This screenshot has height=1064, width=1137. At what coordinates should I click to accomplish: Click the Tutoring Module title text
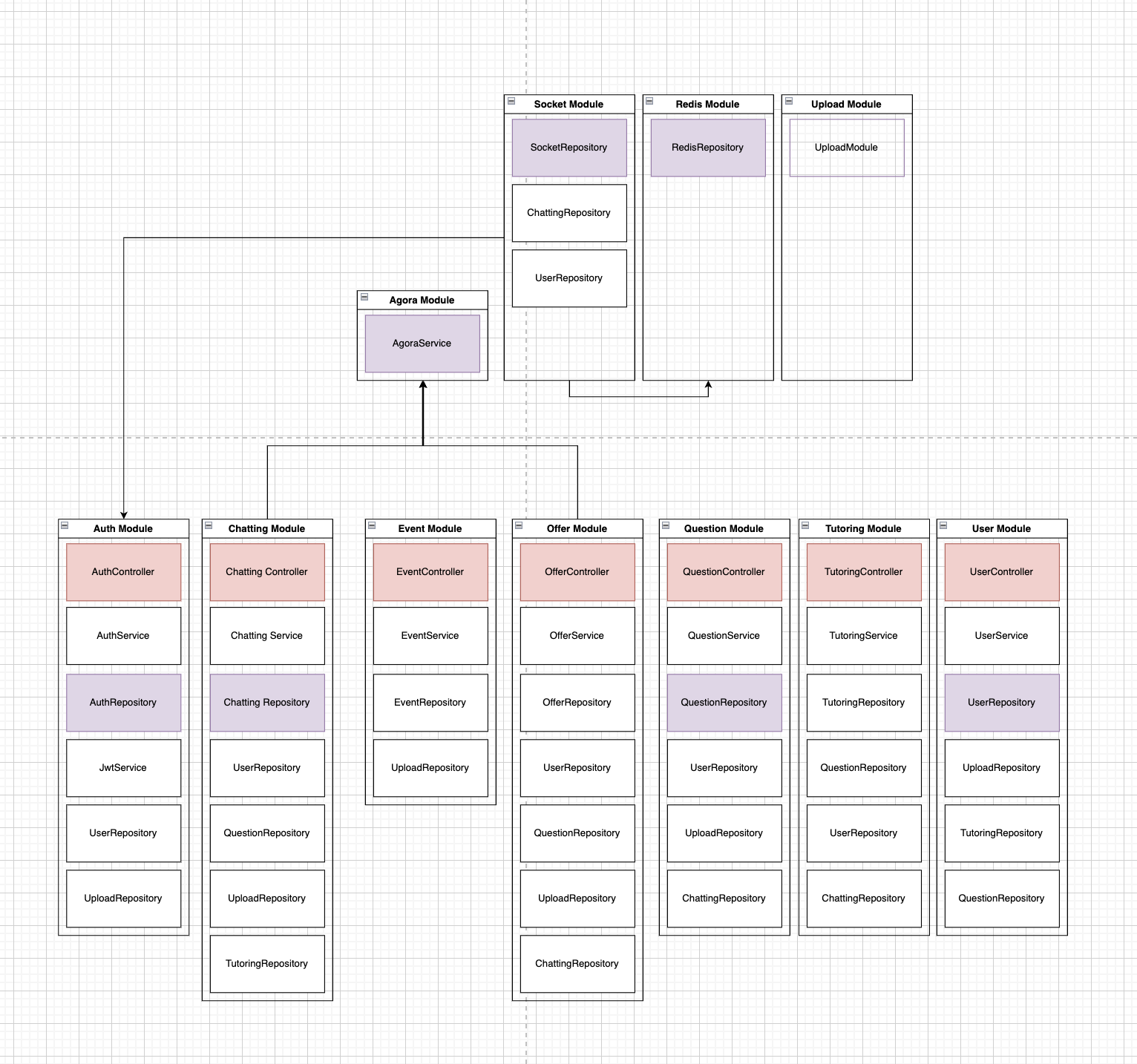[864, 529]
